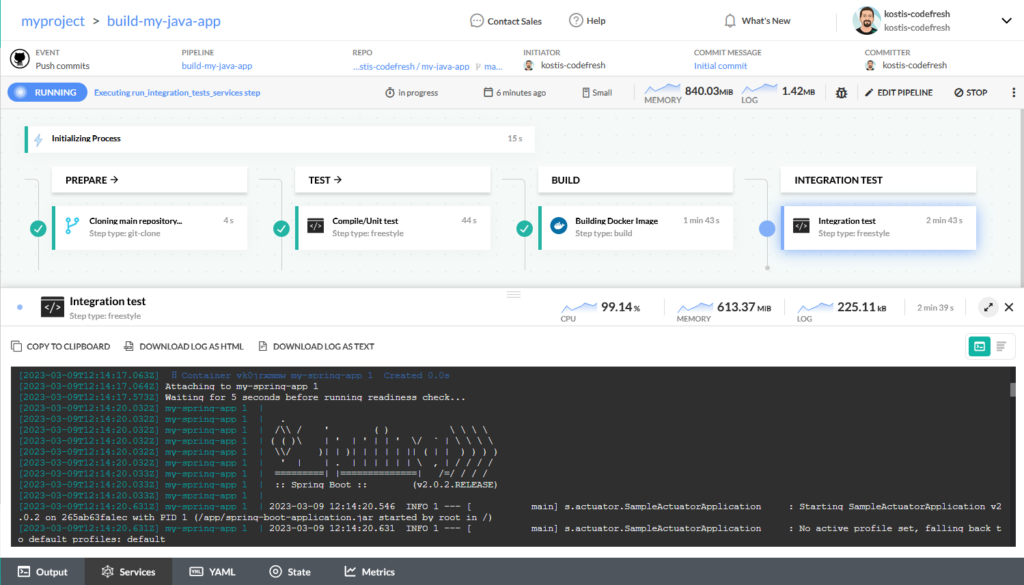1024x585 pixels.
Task: Click the git-clone branch icon
Action: 72,226
